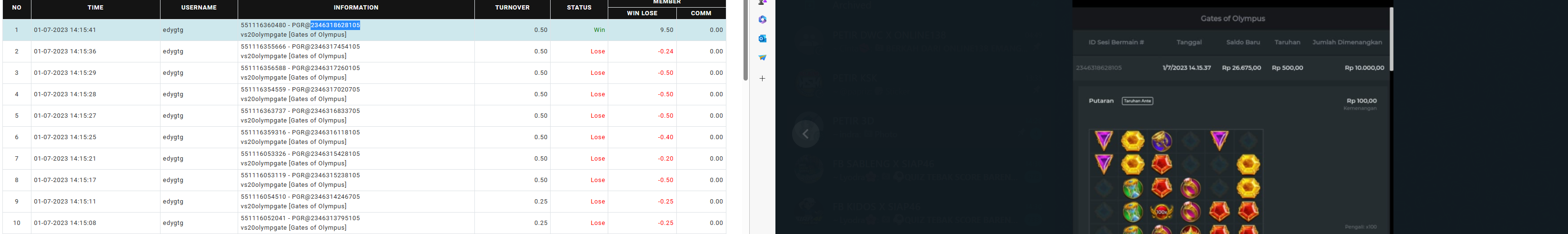Click the COMM column header

(701, 13)
